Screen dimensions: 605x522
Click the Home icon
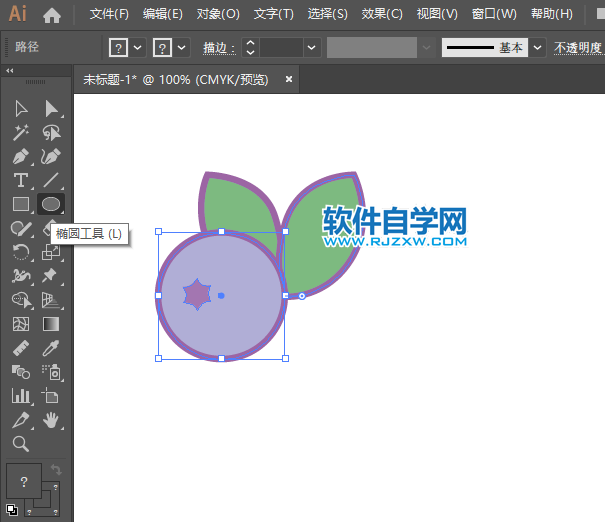click(x=52, y=15)
